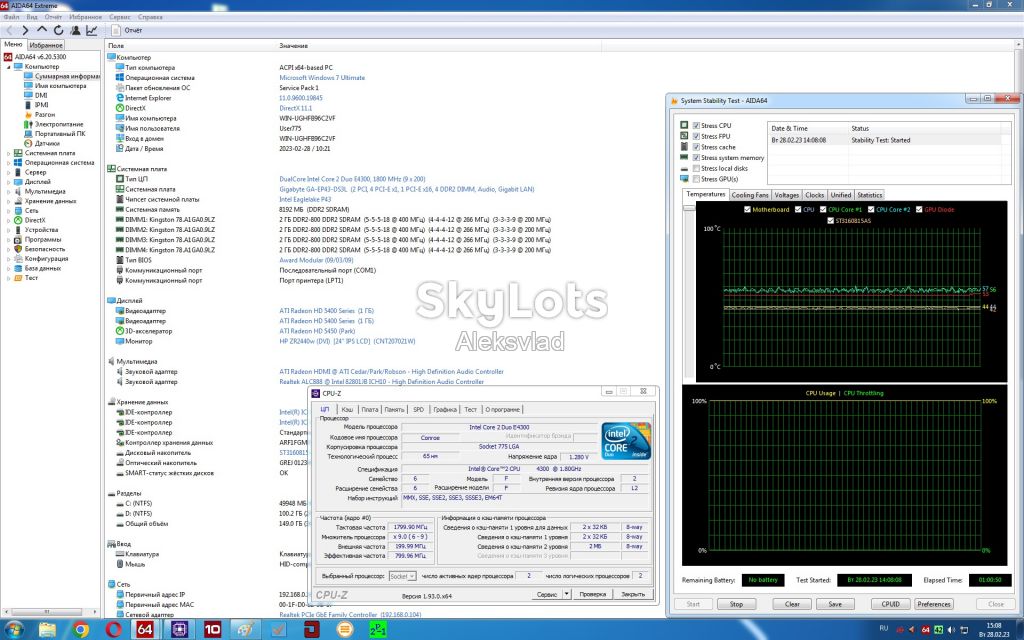Screen dimensions: 1024x640
Task: Open Google Chrome from the taskbar
Action: tap(80, 629)
